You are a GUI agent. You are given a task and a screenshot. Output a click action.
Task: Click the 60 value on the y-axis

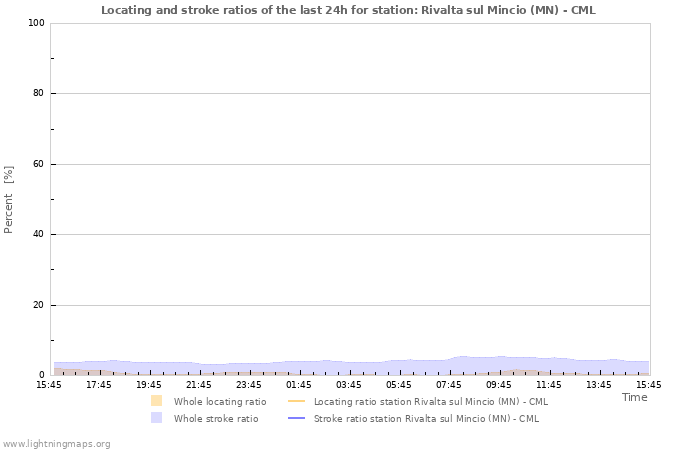pyautogui.click(x=37, y=164)
